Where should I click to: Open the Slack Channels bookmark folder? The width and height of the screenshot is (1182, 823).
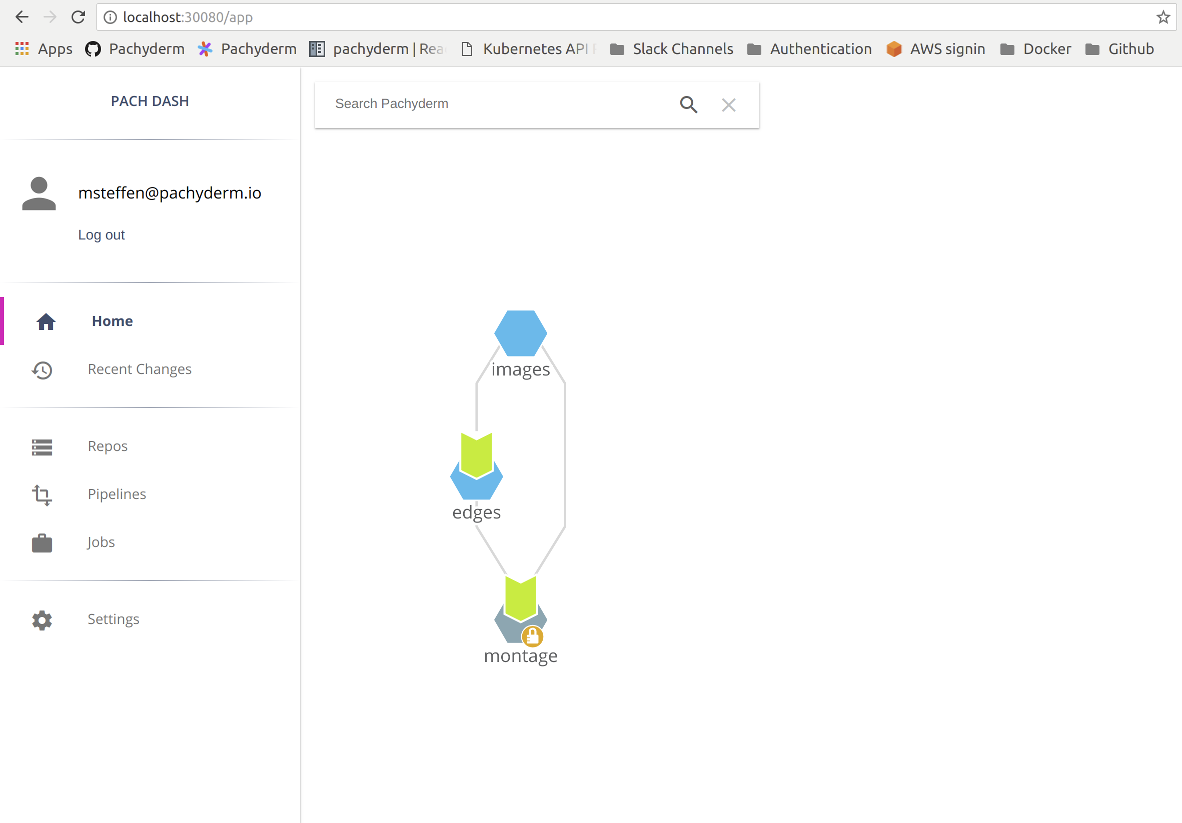pyautogui.click(x=671, y=49)
